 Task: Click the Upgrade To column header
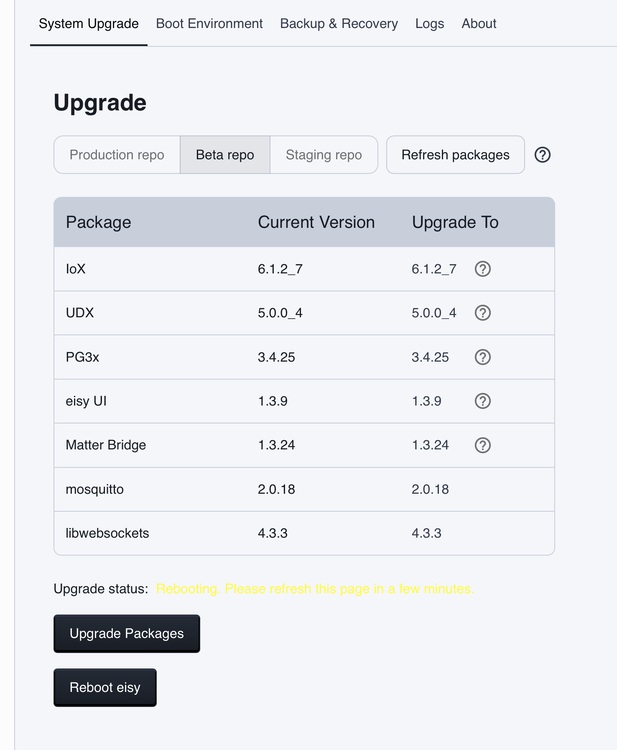[x=455, y=222]
